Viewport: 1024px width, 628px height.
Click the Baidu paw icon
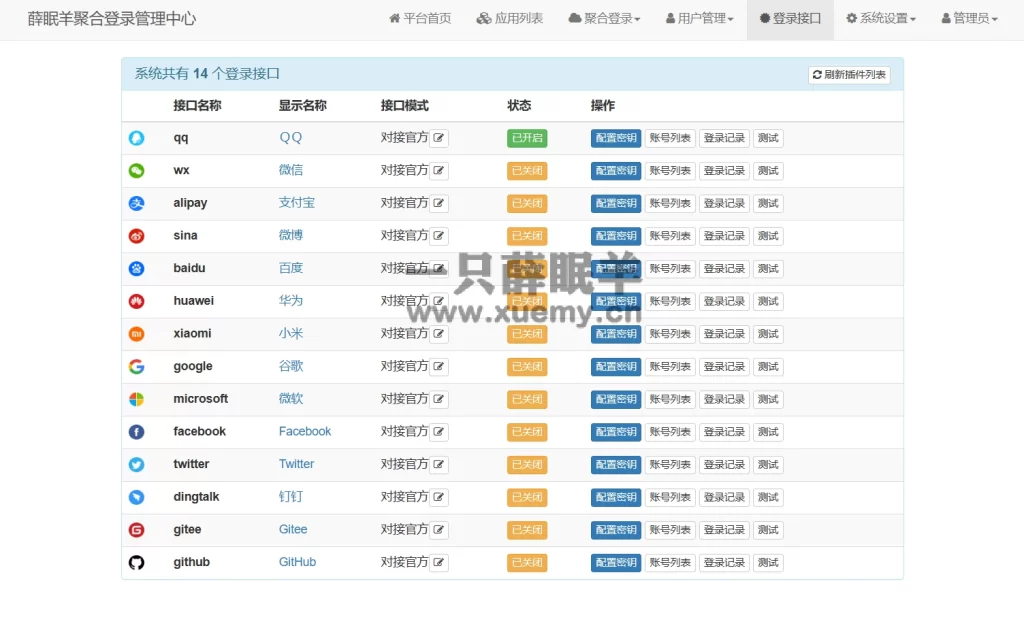(136, 268)
